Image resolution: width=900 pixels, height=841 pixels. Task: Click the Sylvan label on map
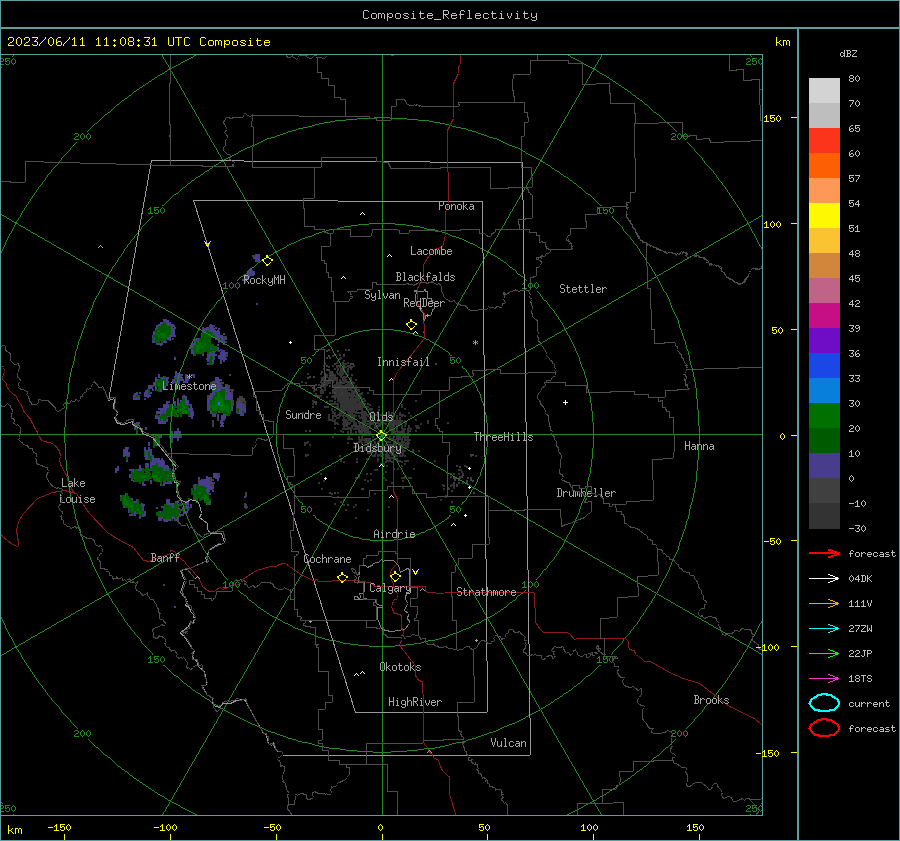[382, 295]
